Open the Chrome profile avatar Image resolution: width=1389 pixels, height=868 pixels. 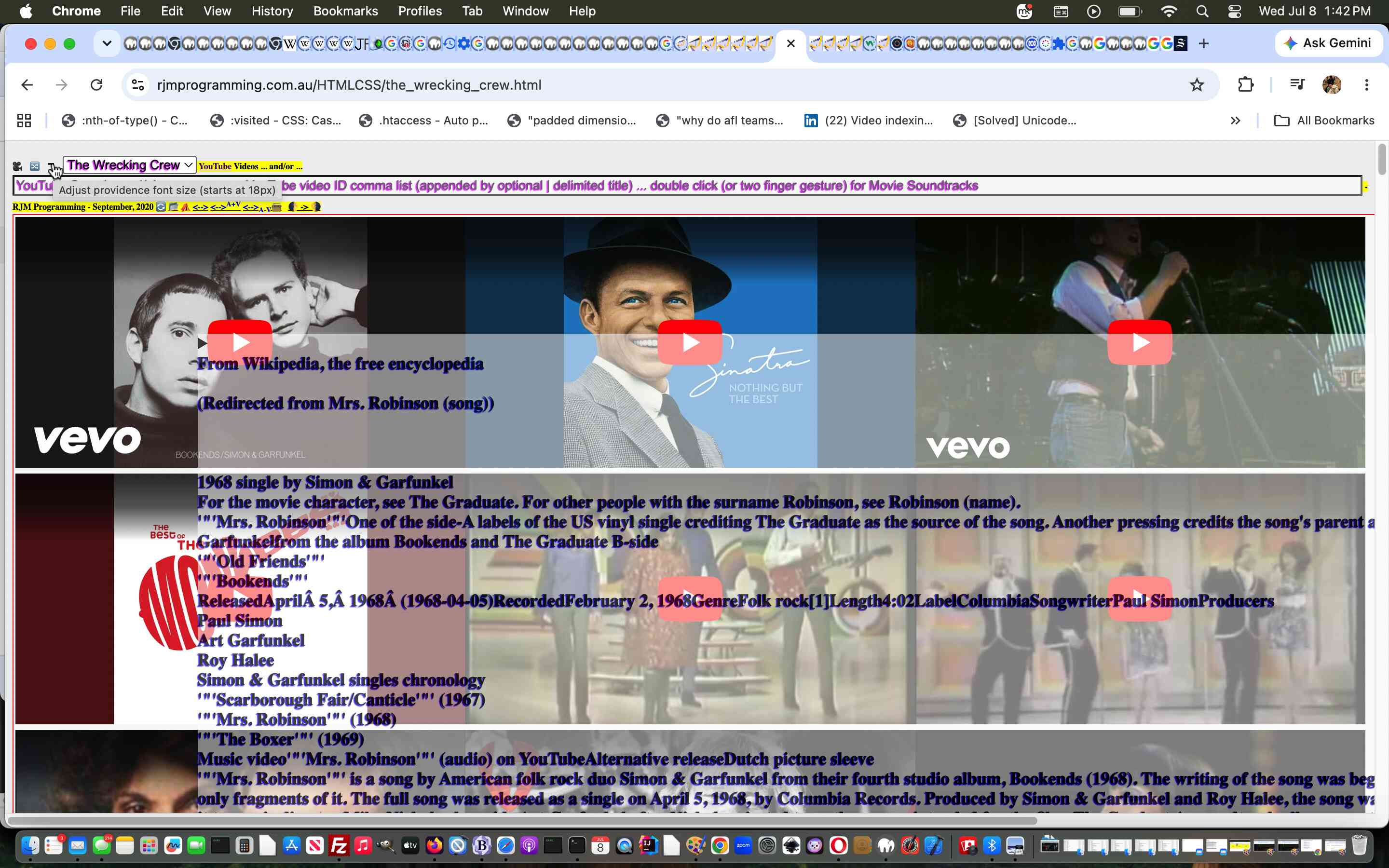click(x=1332, y=85)
